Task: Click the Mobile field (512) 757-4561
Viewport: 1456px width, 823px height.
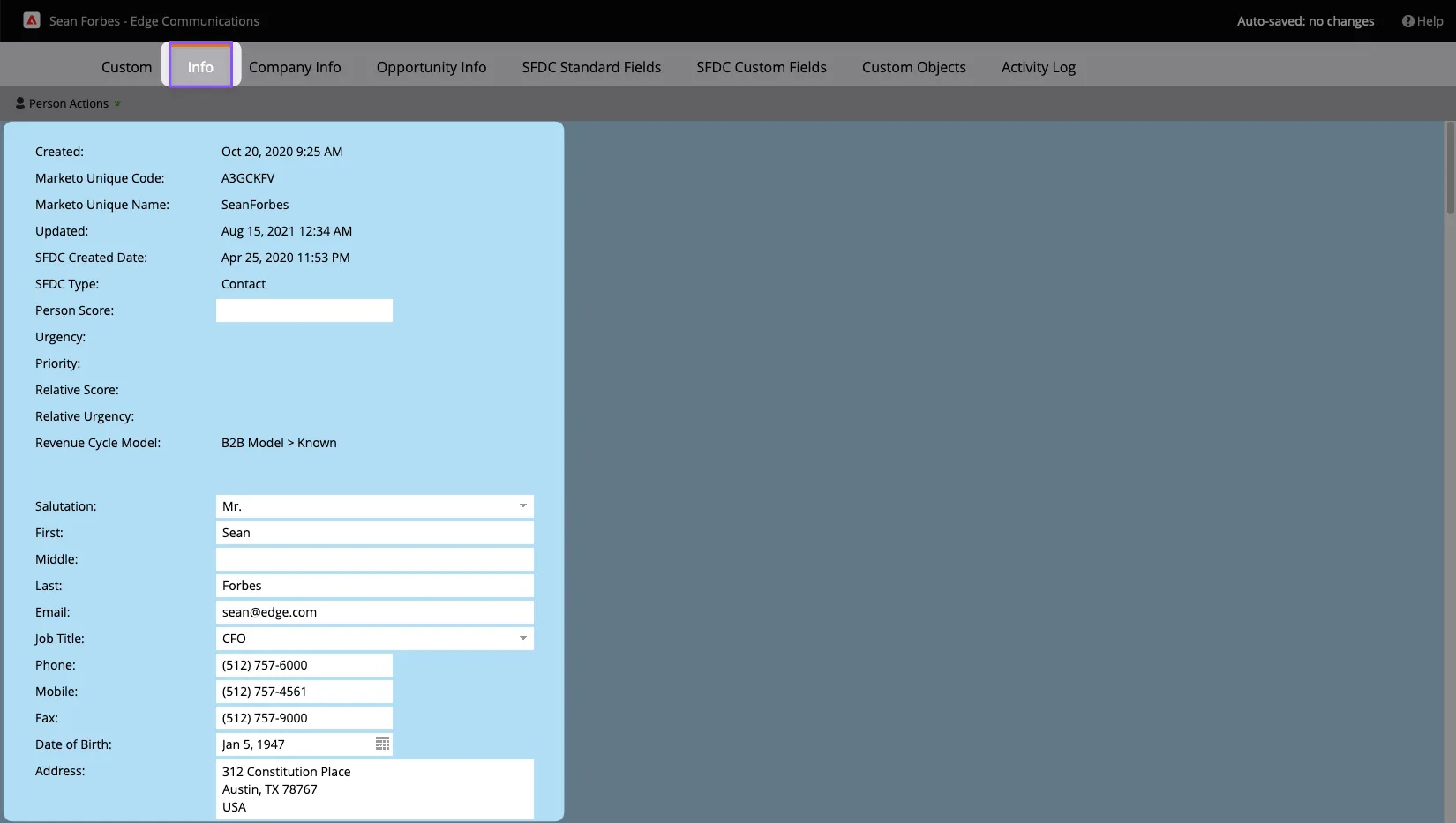Action: click(304, 692)
